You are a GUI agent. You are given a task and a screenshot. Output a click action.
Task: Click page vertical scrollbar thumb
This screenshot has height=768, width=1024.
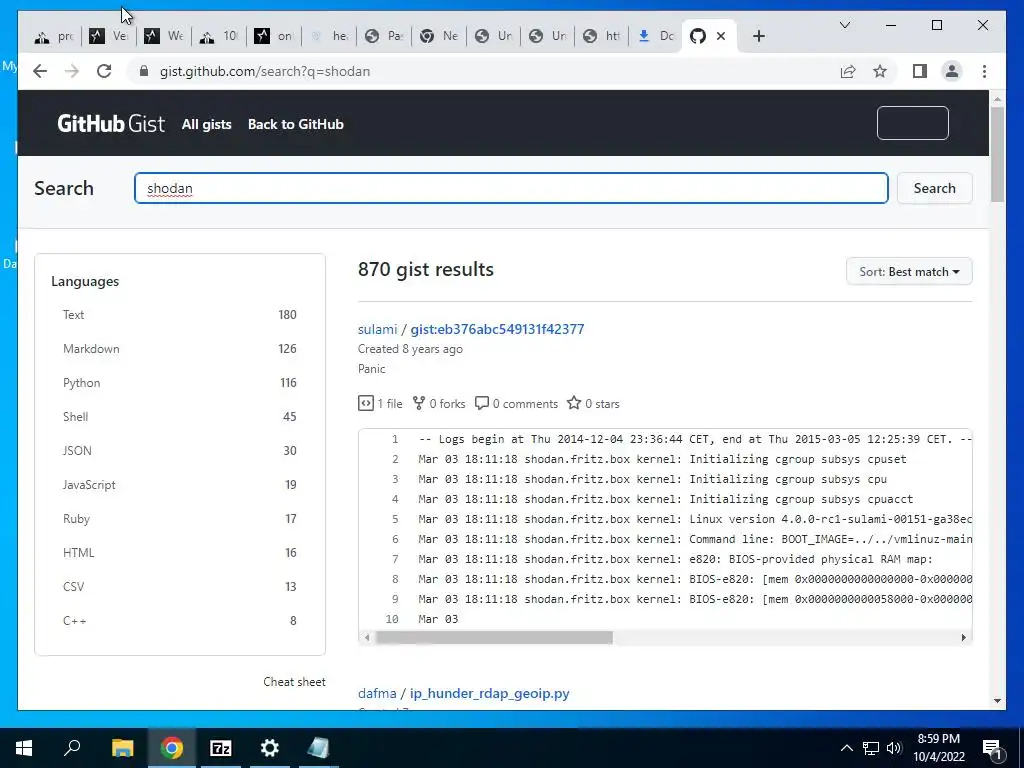click(997, 154)
